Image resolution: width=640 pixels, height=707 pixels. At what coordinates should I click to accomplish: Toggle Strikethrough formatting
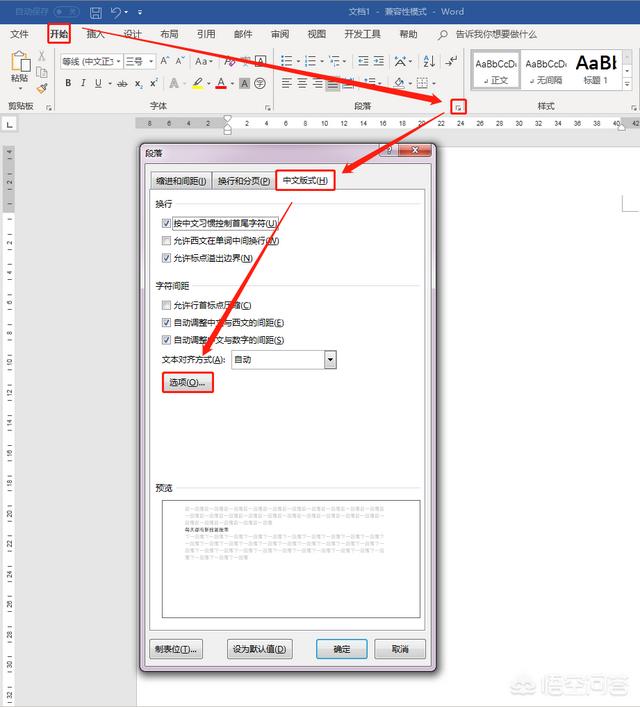(x=122, y=83)
